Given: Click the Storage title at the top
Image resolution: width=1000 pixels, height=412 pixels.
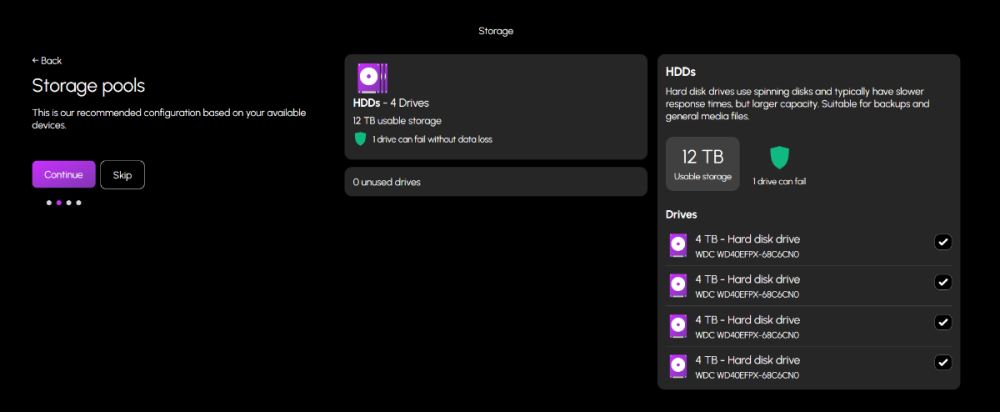Looking at the screenshot, I should (x=496, y=31).
